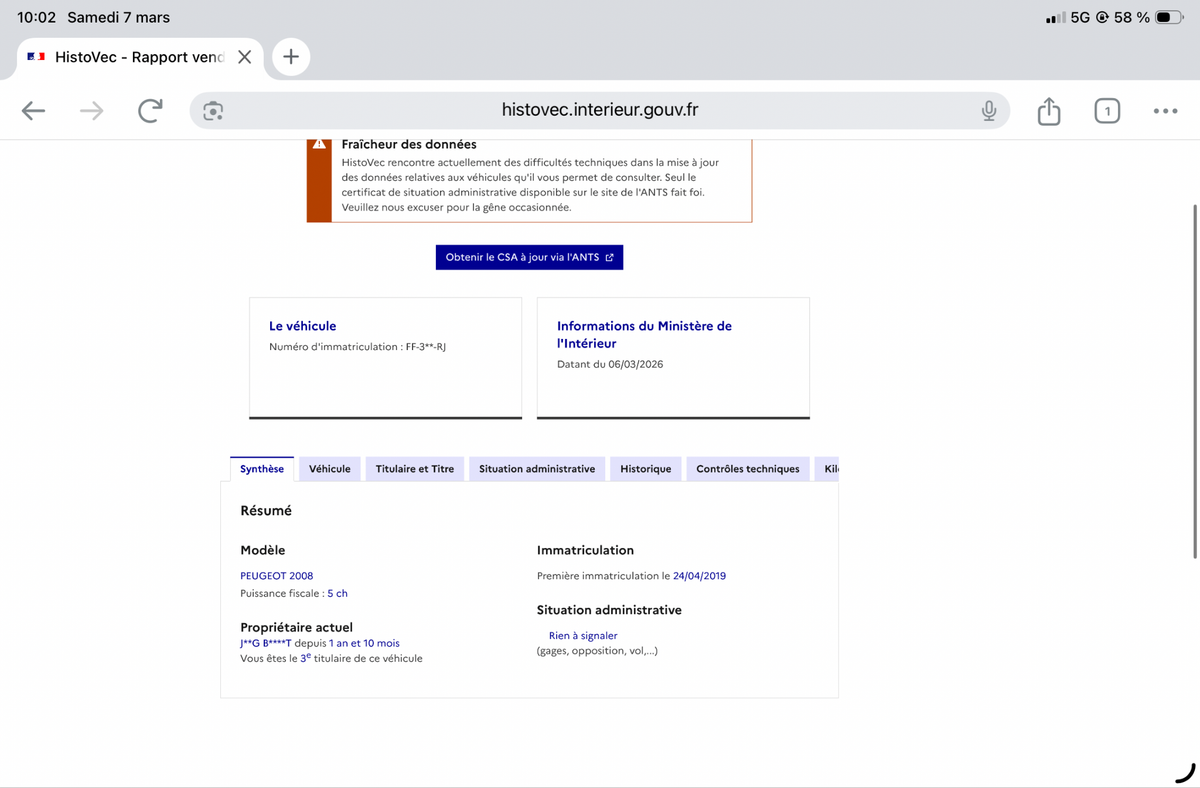This screenshot has height=788, width=1200.
Task: Tap the camera search icon in address bar
Action: [212, 111]
